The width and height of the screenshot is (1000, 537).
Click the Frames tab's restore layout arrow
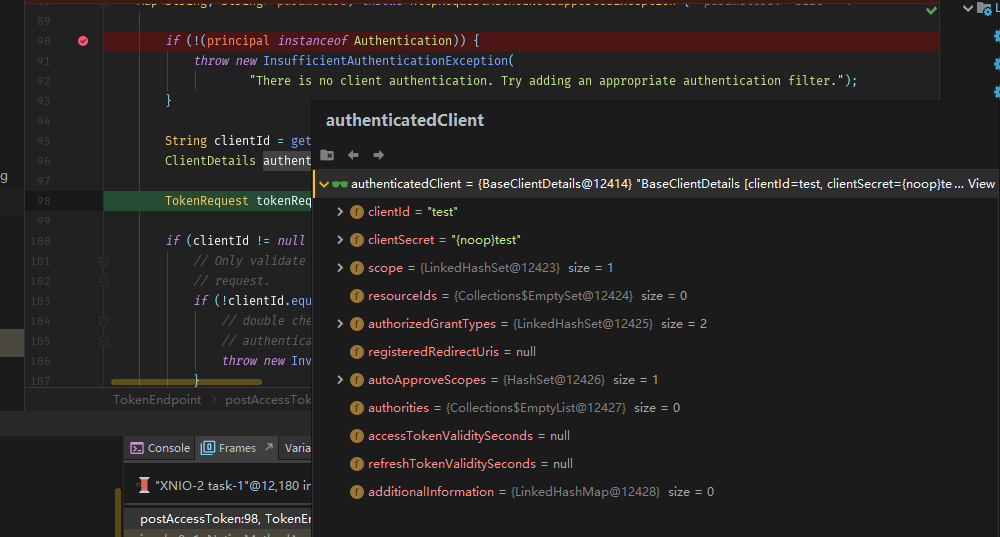(x=268, y=447)
